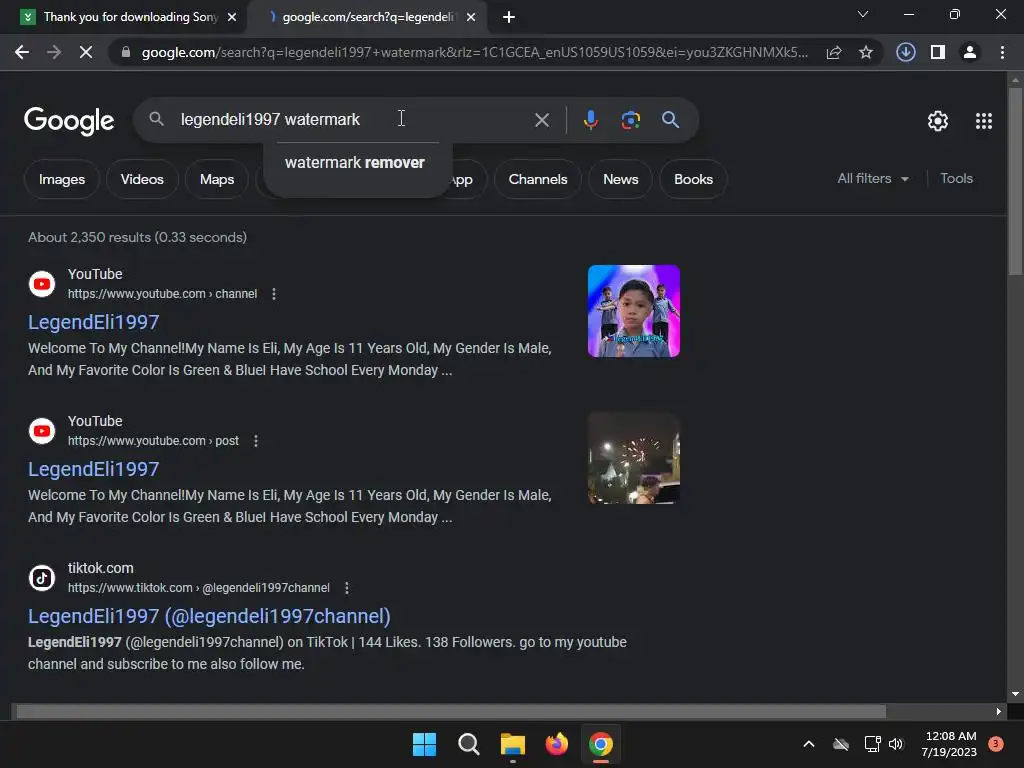Search by image with Lens icon

click(630, 120)
